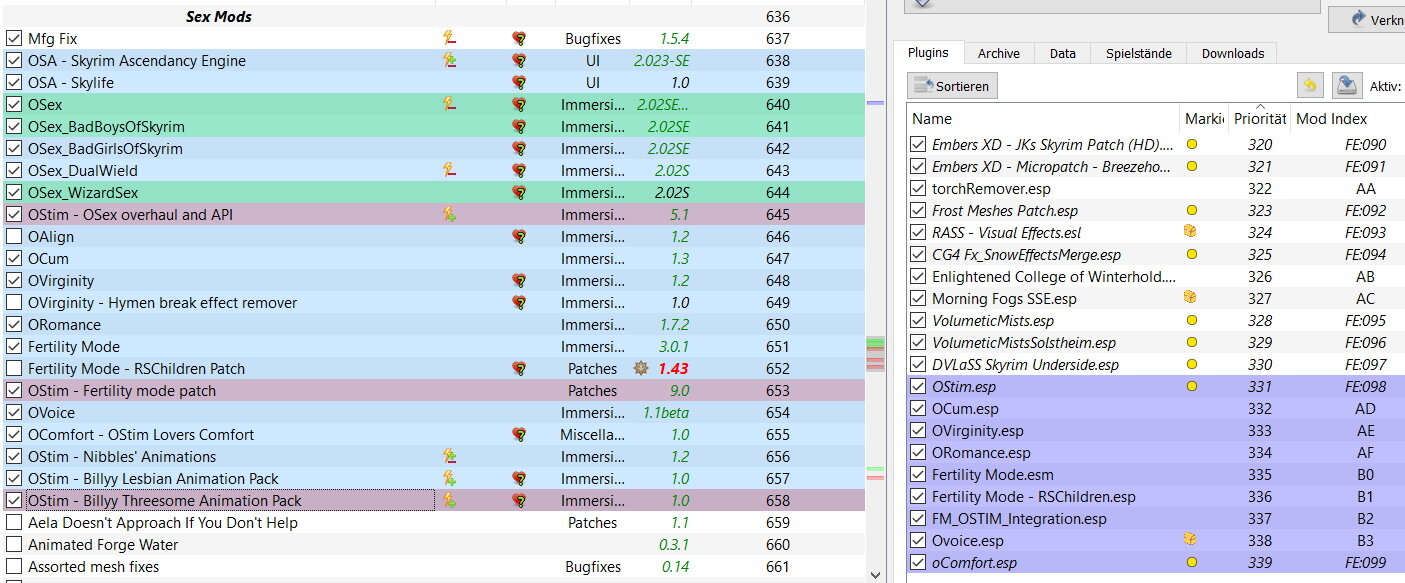Uncheck the torchRemover.esp plugin
The width and height of the screenshot is (1405, 583).
(918, 189)
